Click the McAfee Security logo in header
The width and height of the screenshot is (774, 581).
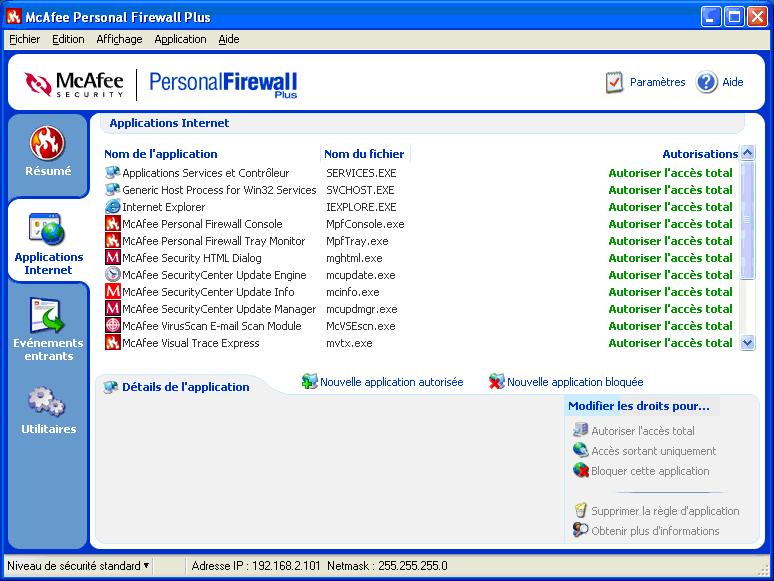(x=74, y=84)
